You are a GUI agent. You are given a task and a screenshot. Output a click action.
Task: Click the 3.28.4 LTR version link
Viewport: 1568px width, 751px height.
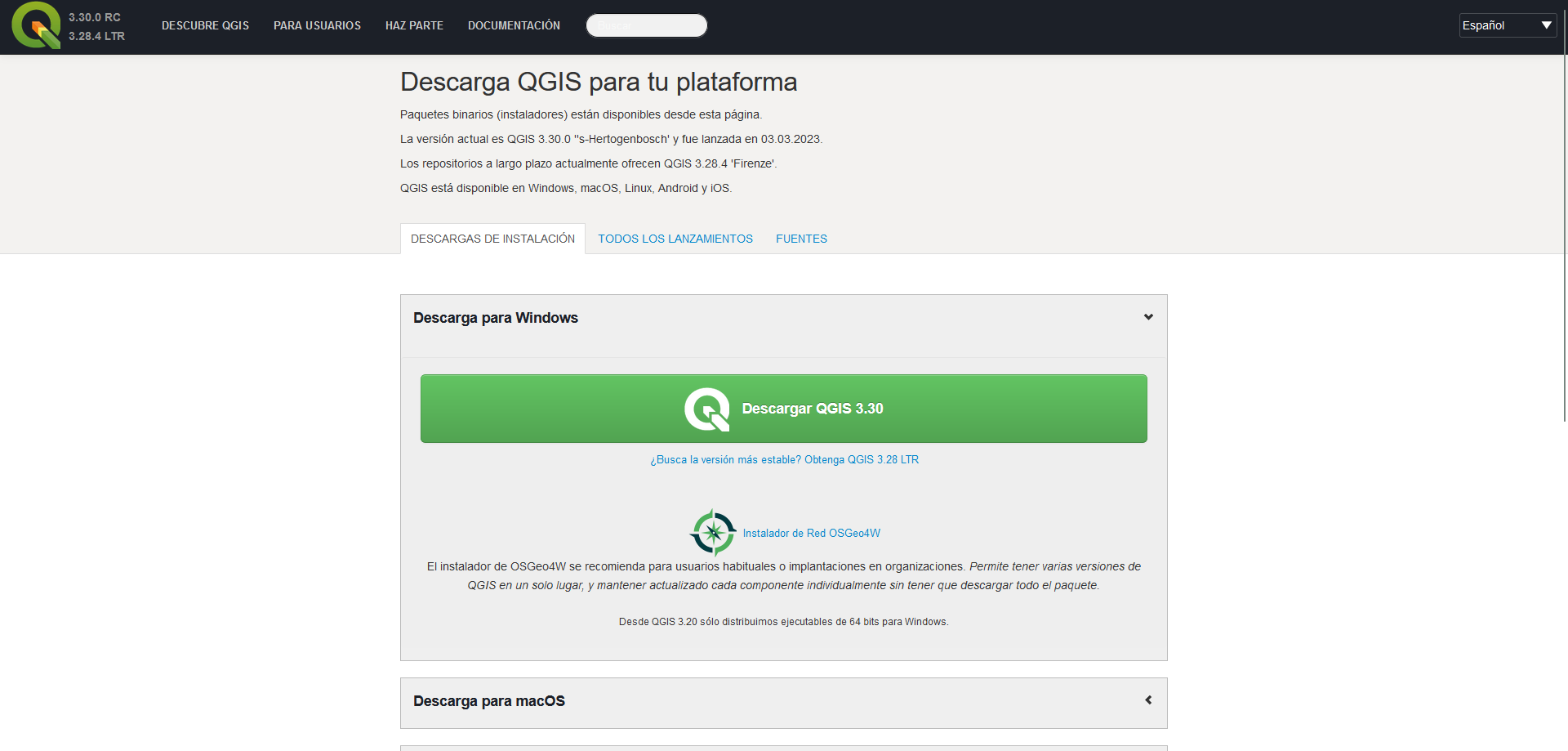pos(96,36)
